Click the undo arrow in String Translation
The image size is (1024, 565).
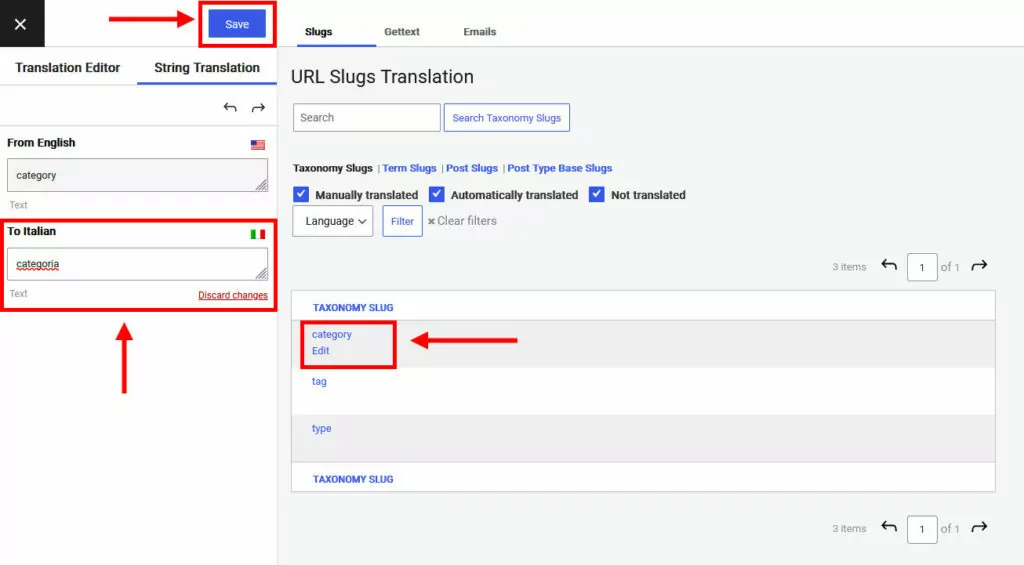[230, 108]
